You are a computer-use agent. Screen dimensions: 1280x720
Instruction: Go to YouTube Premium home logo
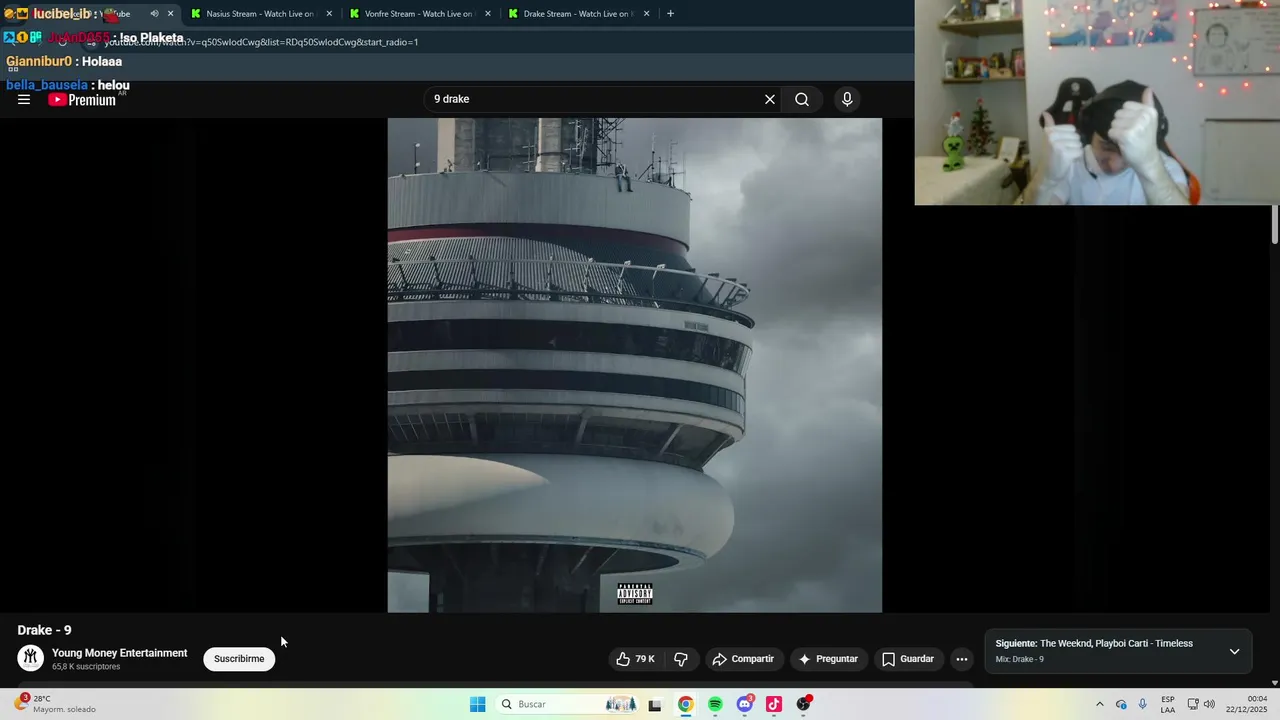[x=82, y=100]
